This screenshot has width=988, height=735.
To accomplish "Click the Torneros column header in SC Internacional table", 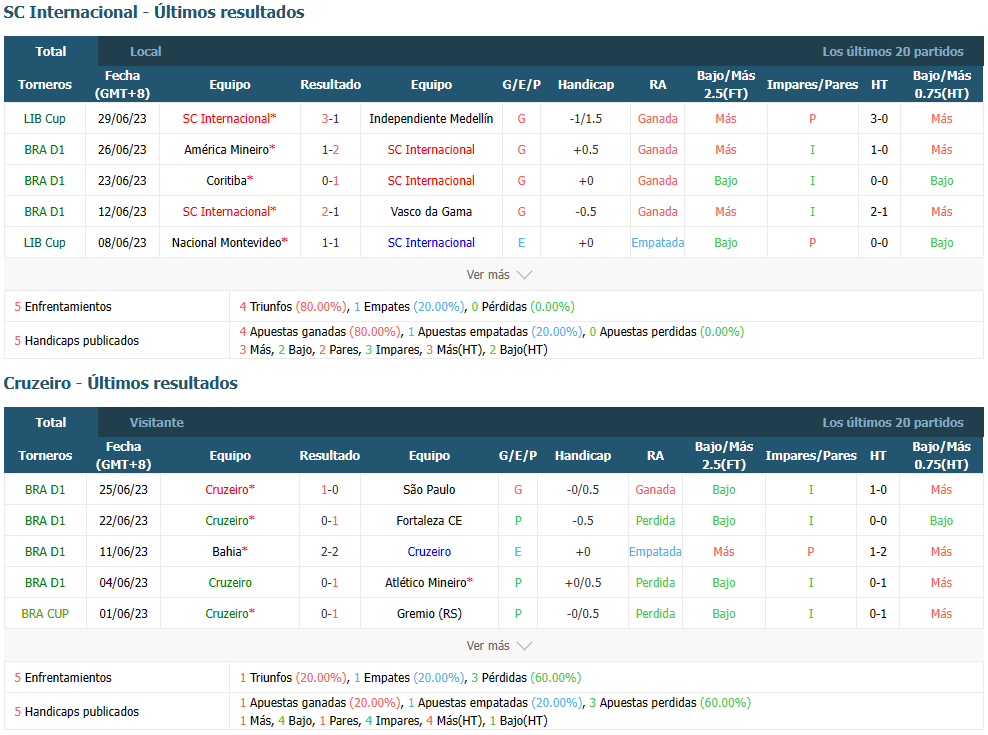I will [x=45, y=84].
